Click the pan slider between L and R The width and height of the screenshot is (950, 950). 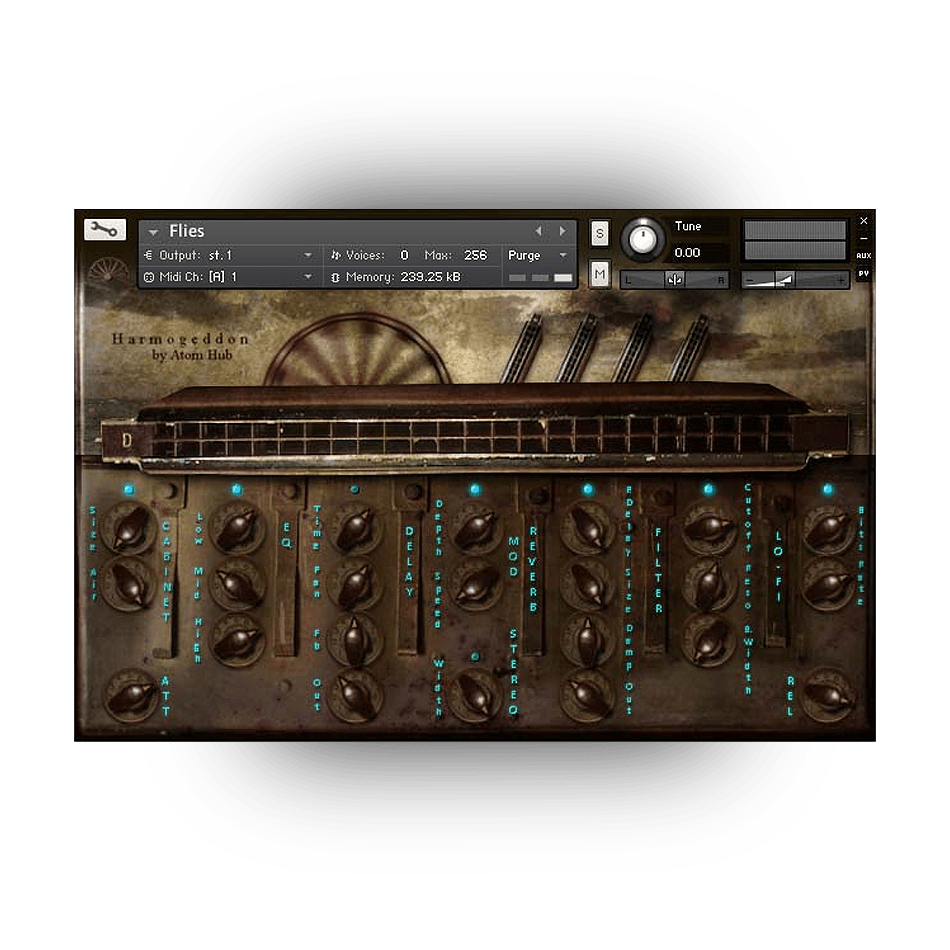675,280
